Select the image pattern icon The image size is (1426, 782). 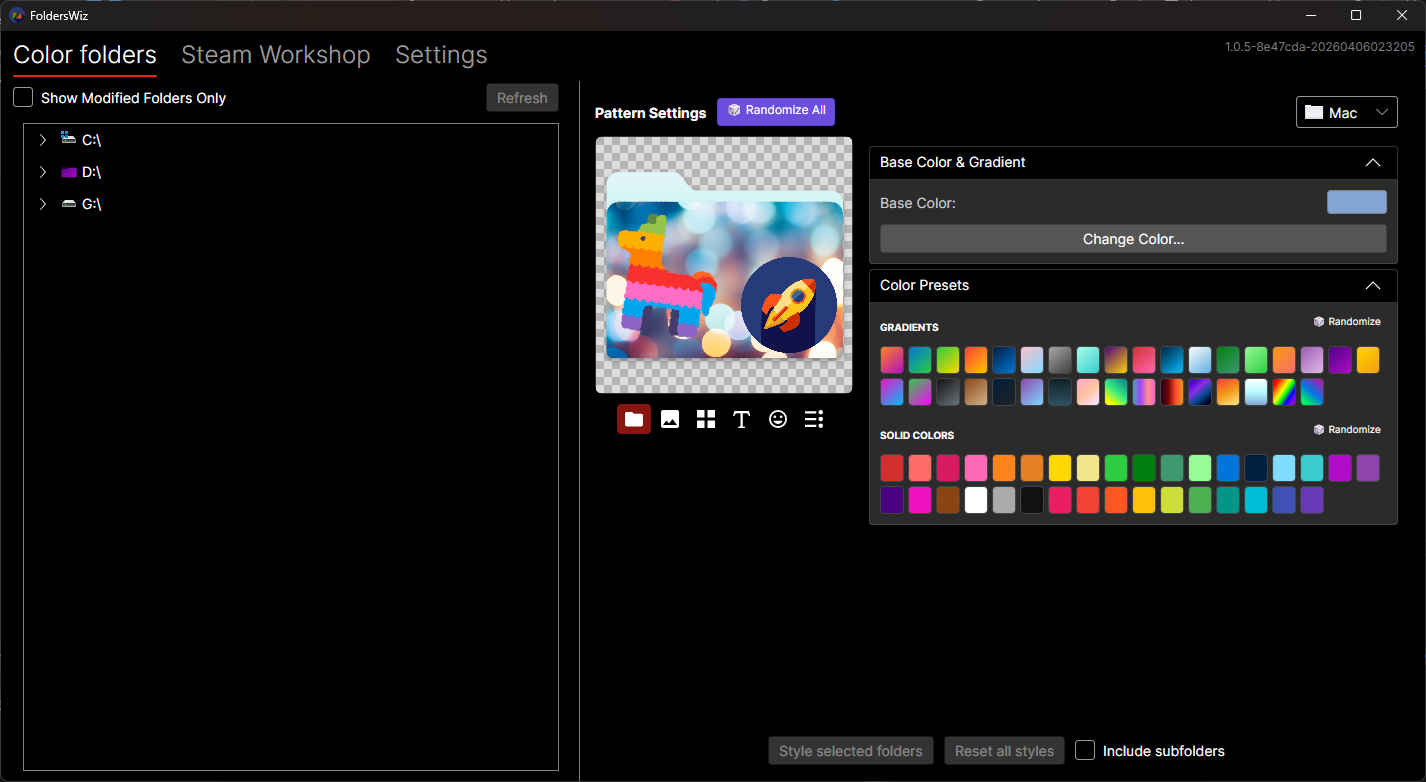[669, 419]
